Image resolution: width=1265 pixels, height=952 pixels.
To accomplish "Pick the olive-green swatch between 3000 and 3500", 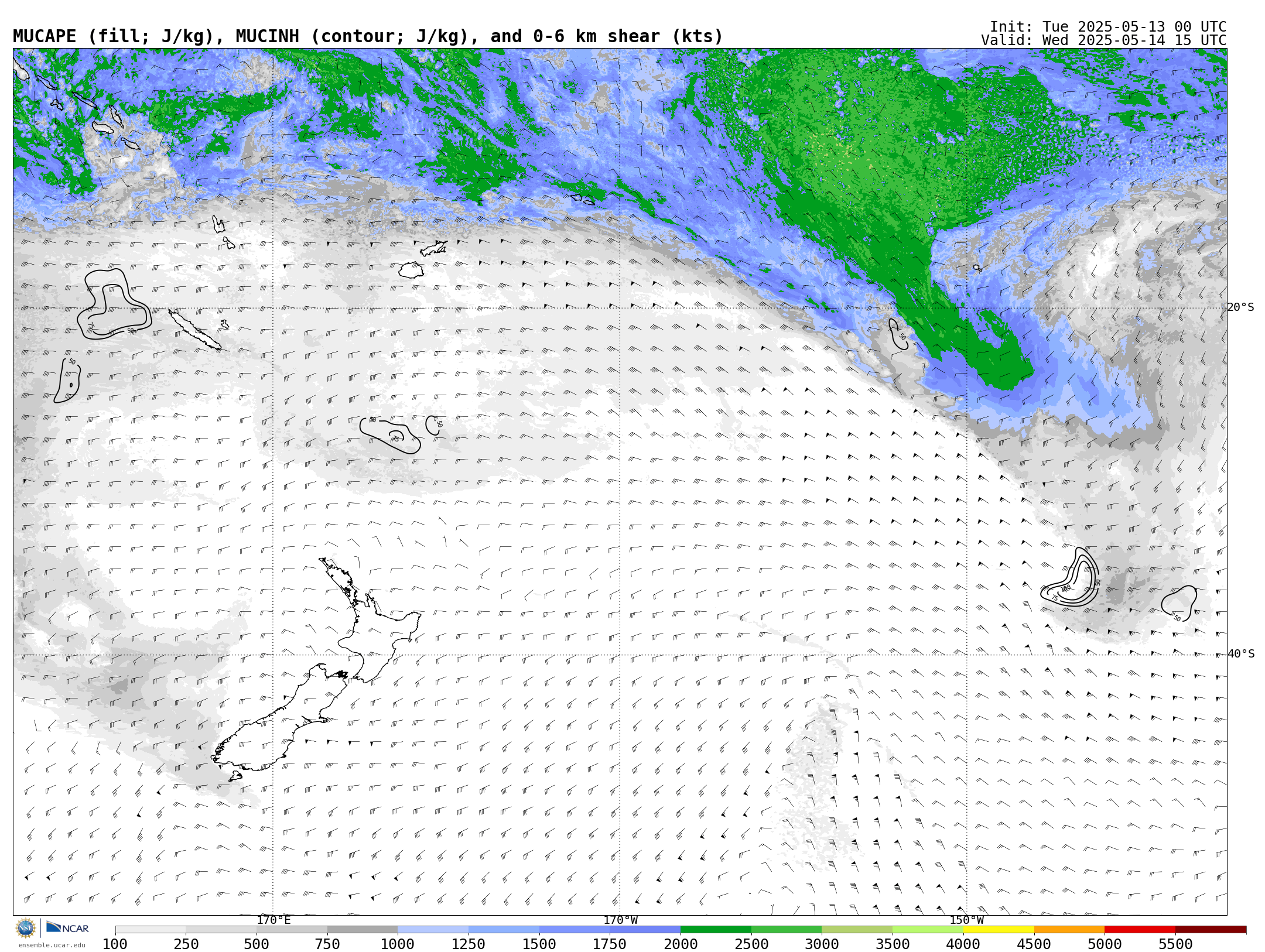I will (857, 930).
